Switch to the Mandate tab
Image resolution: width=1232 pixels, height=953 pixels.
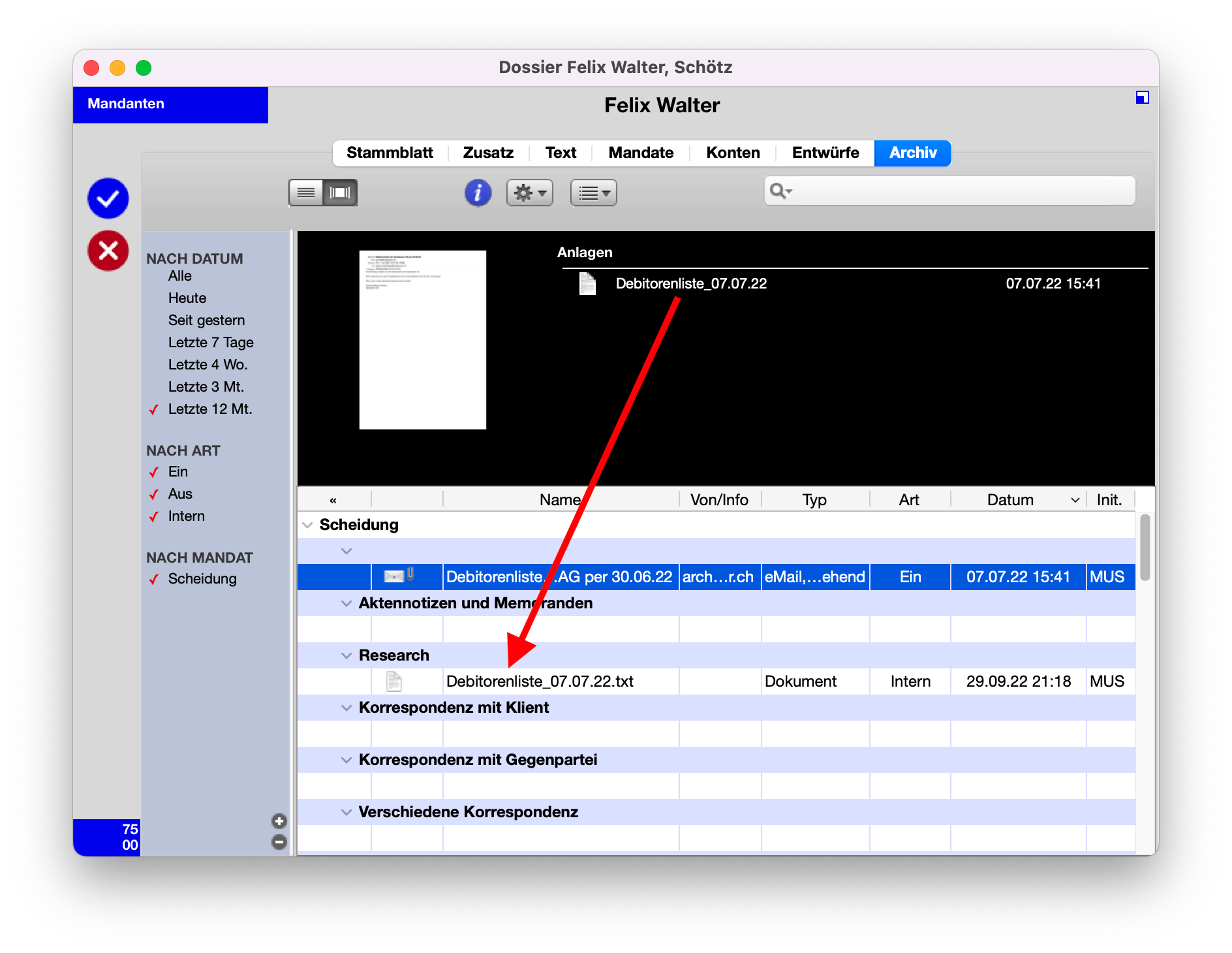(x=641, y=153)
